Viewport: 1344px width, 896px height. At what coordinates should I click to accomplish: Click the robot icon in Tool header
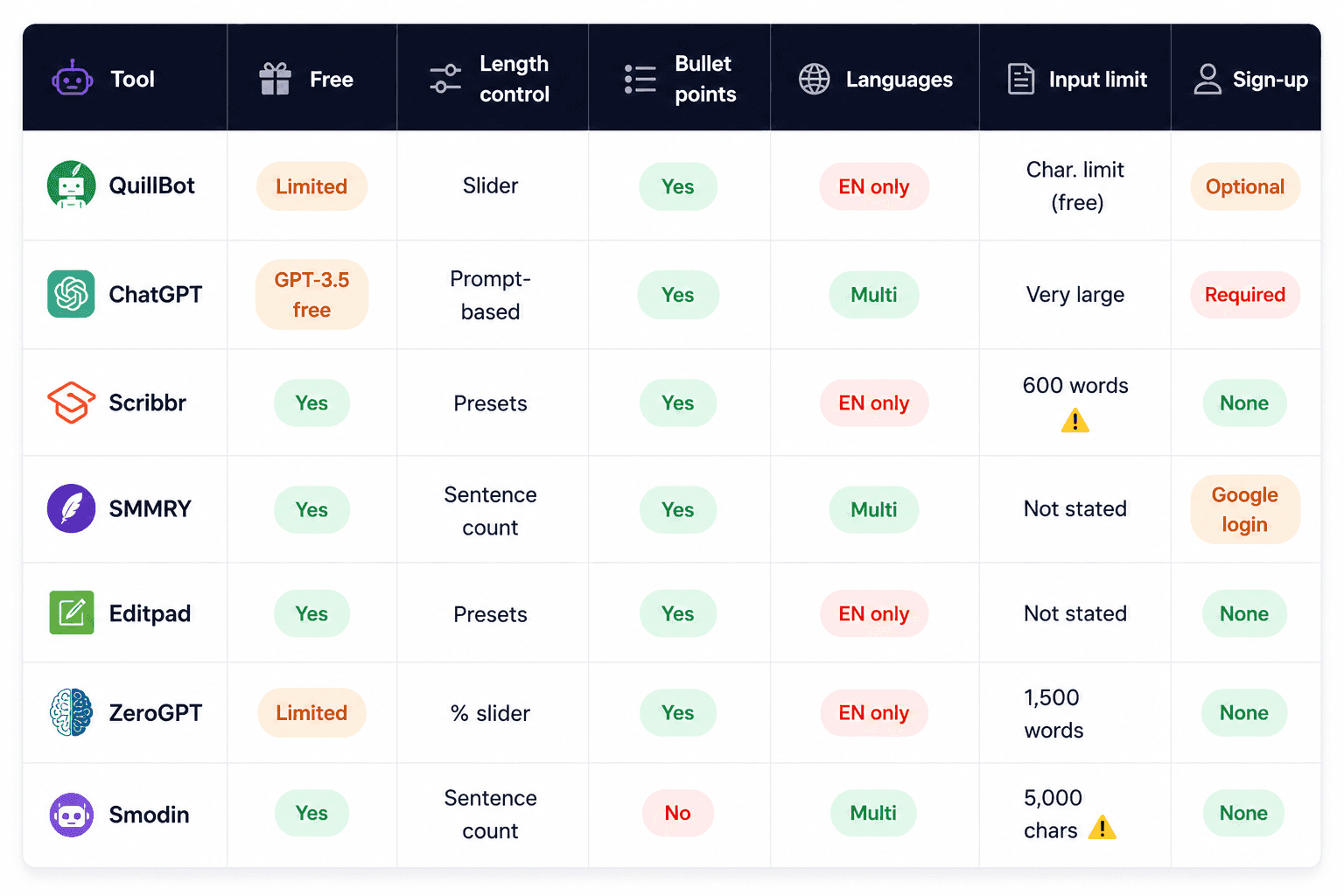[72, 79]
